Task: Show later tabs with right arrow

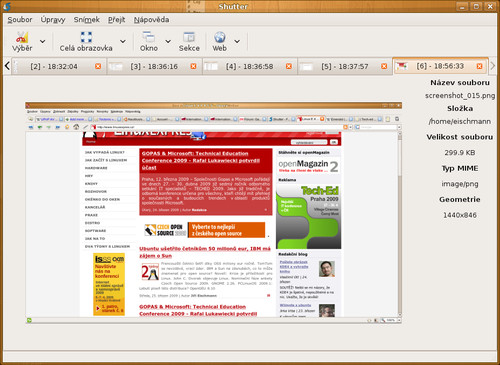Action: click(493, 66)
